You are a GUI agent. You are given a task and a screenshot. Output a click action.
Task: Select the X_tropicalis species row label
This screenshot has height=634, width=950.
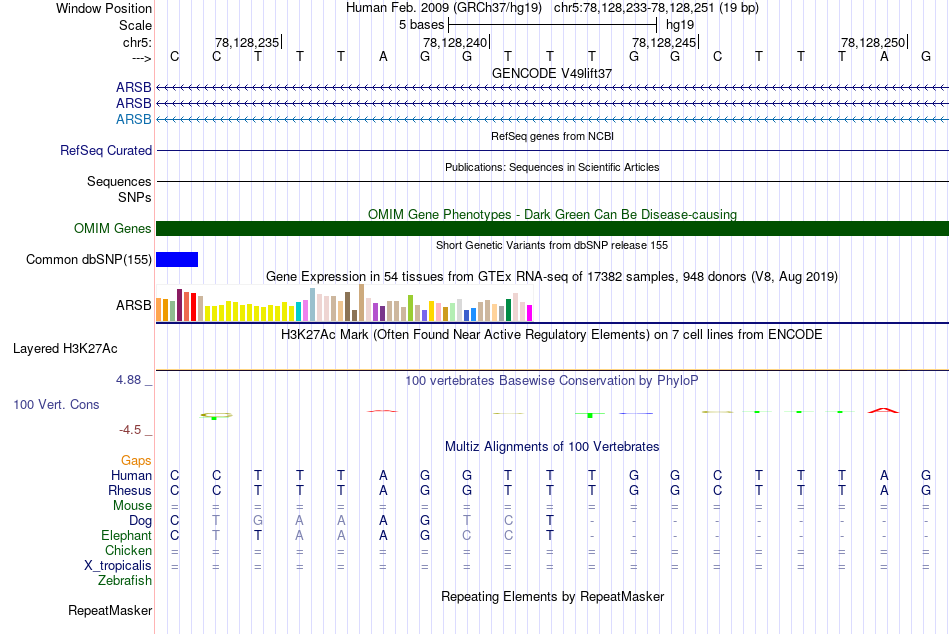click(x=118, y=566)
